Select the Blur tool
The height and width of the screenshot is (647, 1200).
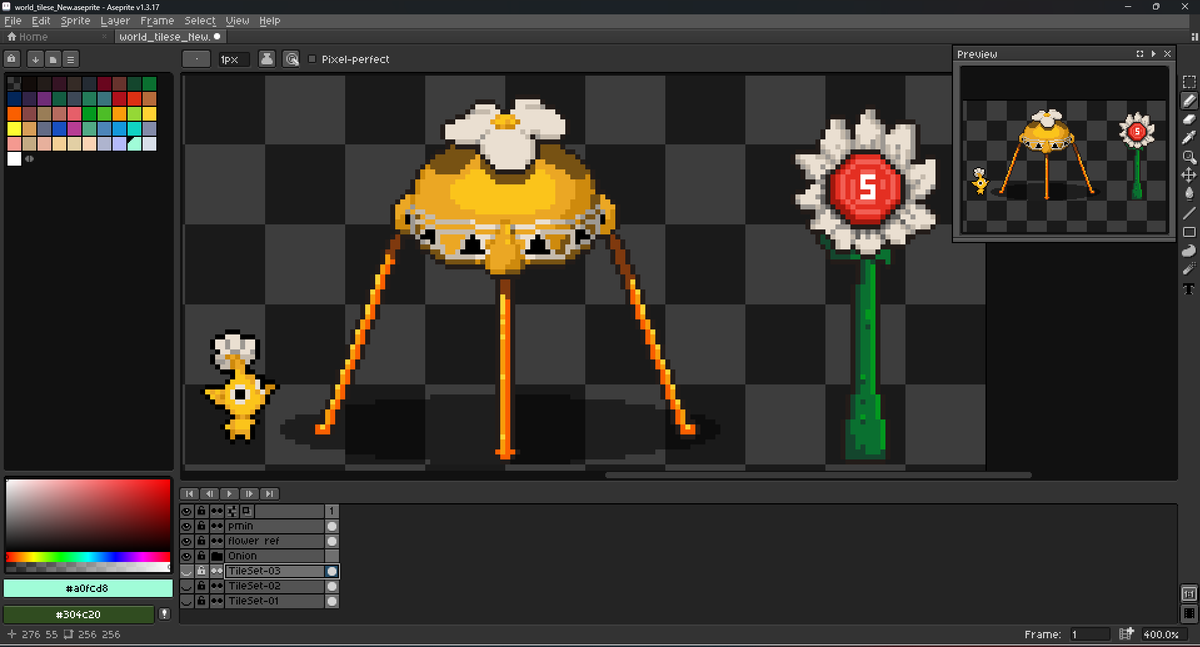(1189, 269)
